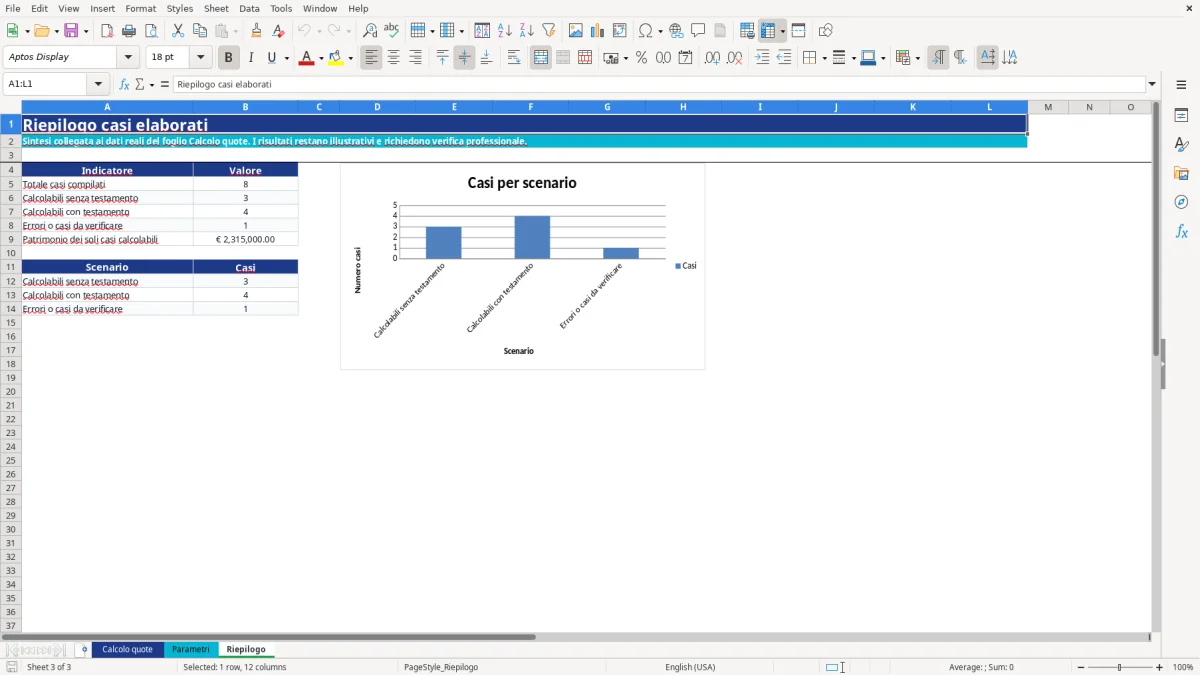The width and height of the screenshot is (1200, 675).
Task: Open the Styles panel in the sidebar
Action: 1181,144
